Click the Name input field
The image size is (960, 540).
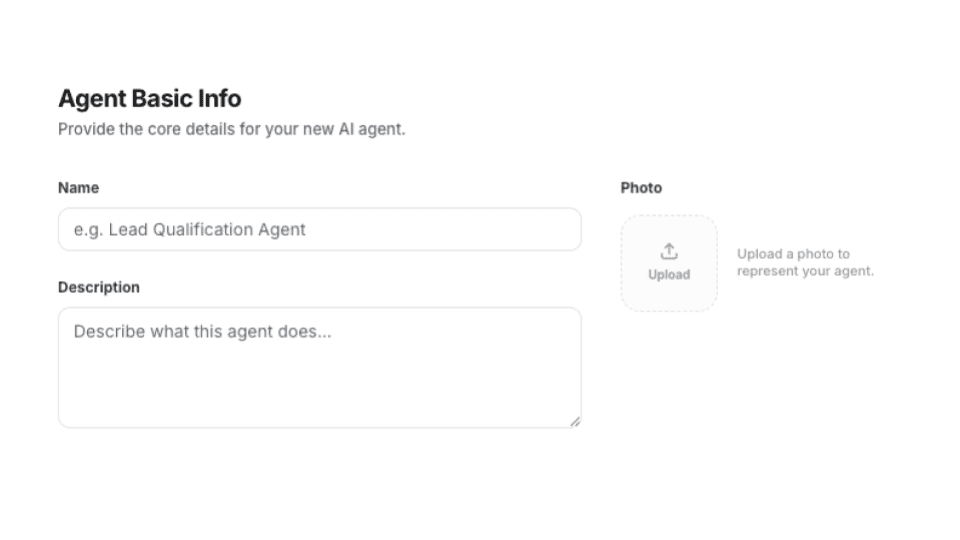tap(319, 229)
